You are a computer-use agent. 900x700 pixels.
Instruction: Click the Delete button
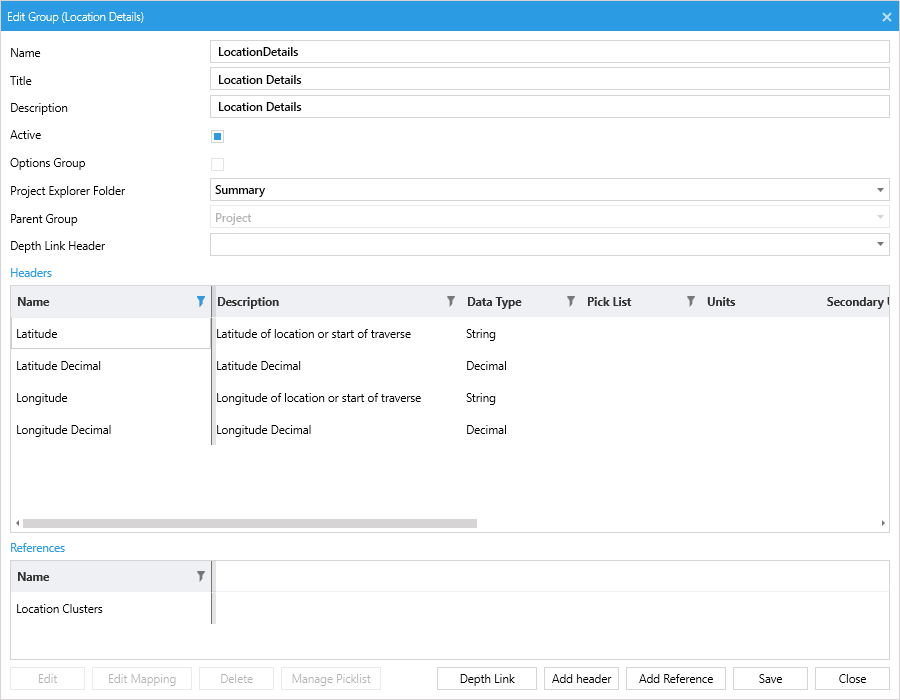(236, 679)
